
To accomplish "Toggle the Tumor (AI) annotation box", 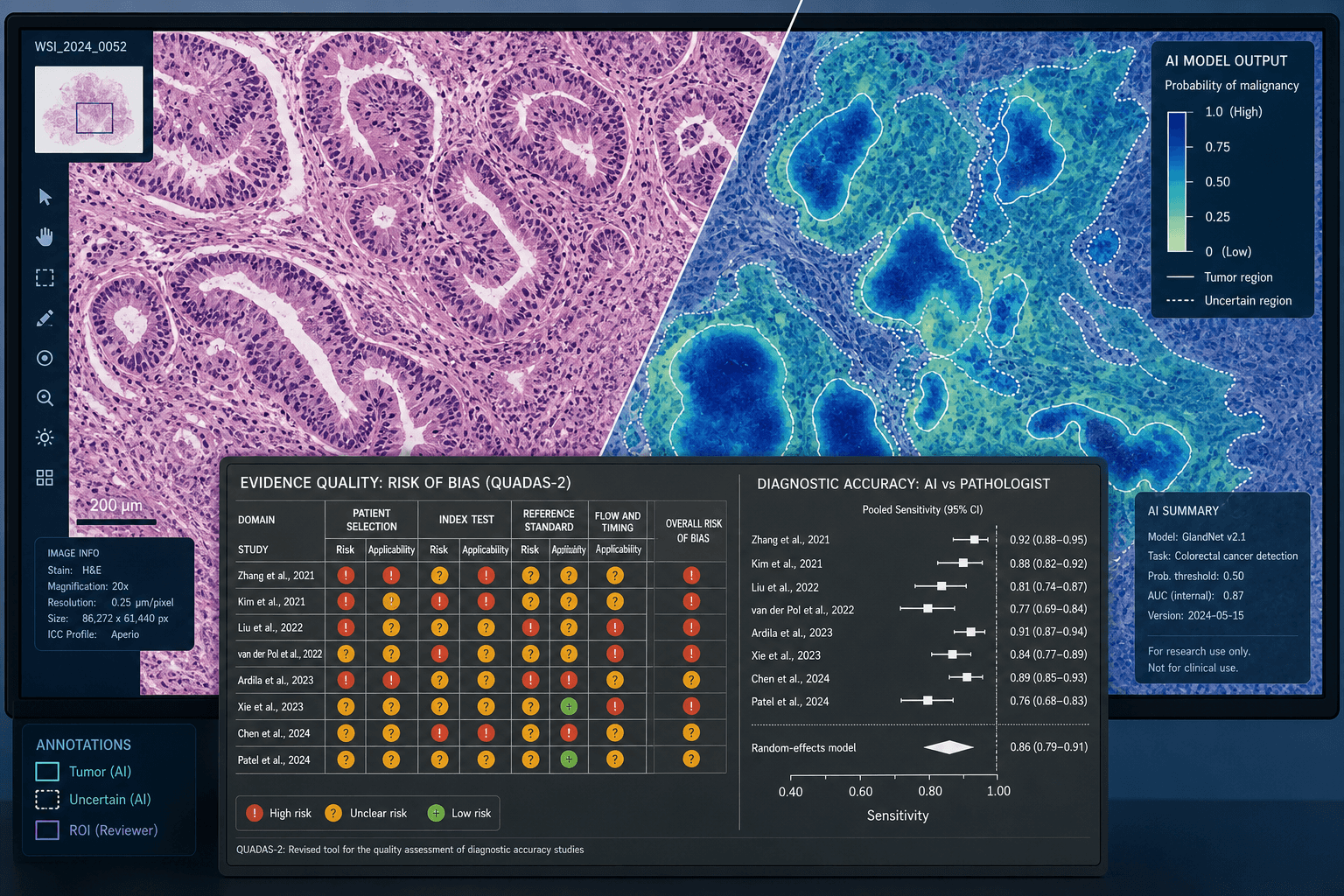I will 47,772.
